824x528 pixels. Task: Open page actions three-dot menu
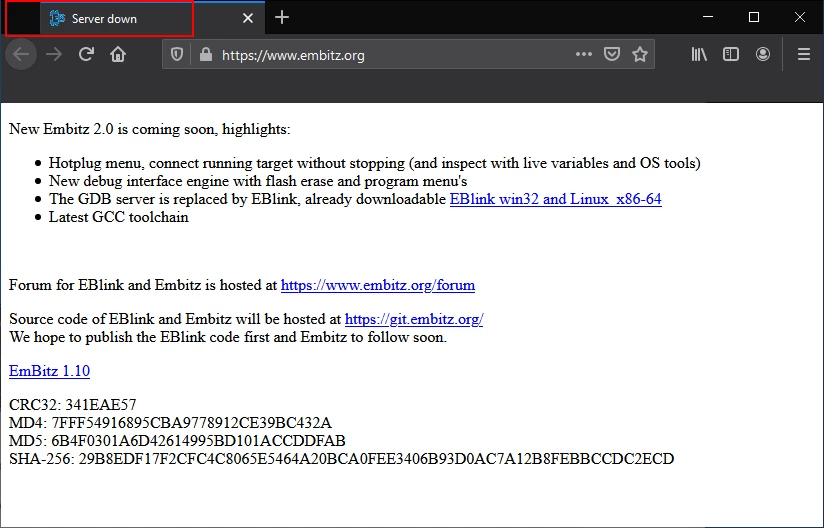tap(583, 54)
